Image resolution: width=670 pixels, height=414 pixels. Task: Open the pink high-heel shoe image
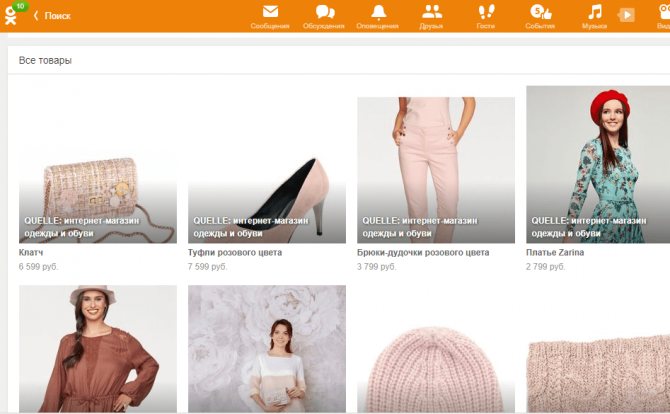point(267,164)
